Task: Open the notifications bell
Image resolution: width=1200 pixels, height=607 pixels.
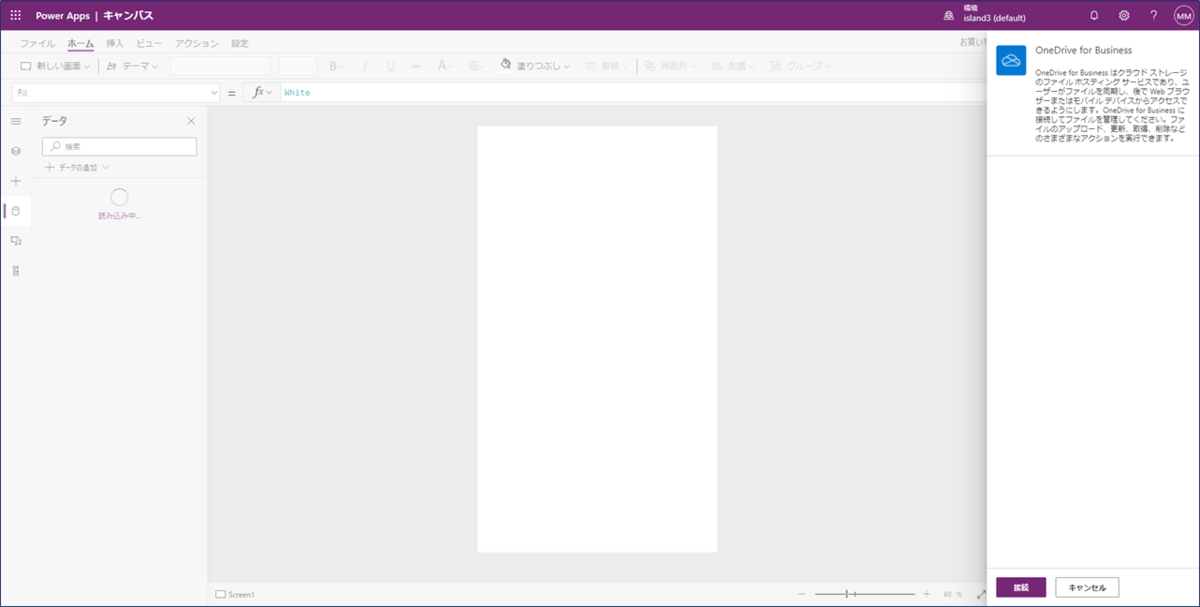Action: click(x=1094, y=16)
